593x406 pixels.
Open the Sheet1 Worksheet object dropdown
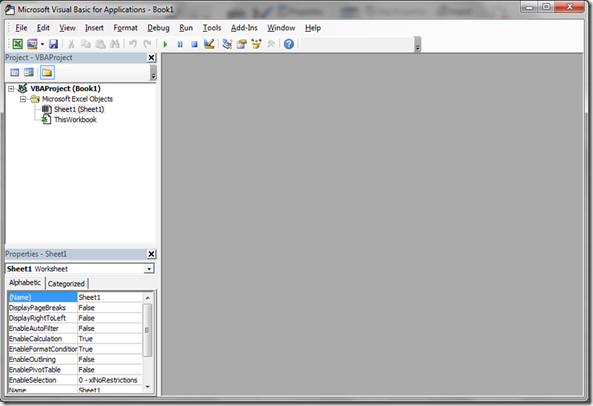coord(149,269)
